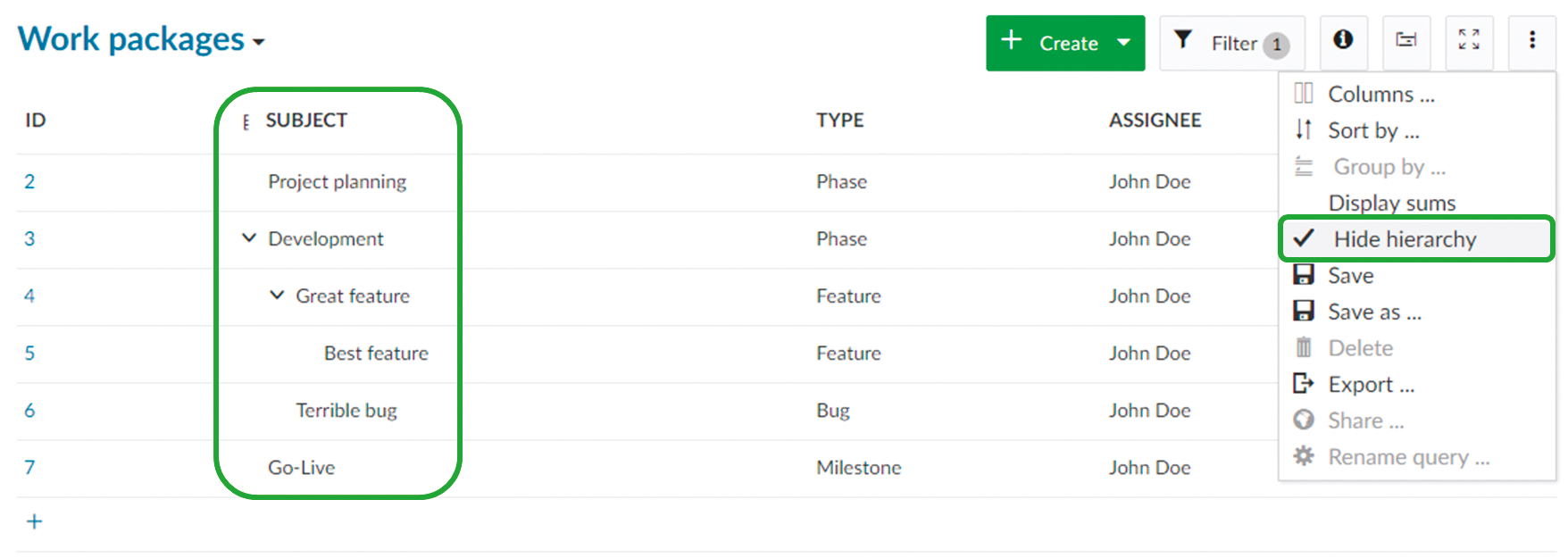Toggle the Hide hierarchy checked option
1568x558 pixels.
[x=1404, y=239]
